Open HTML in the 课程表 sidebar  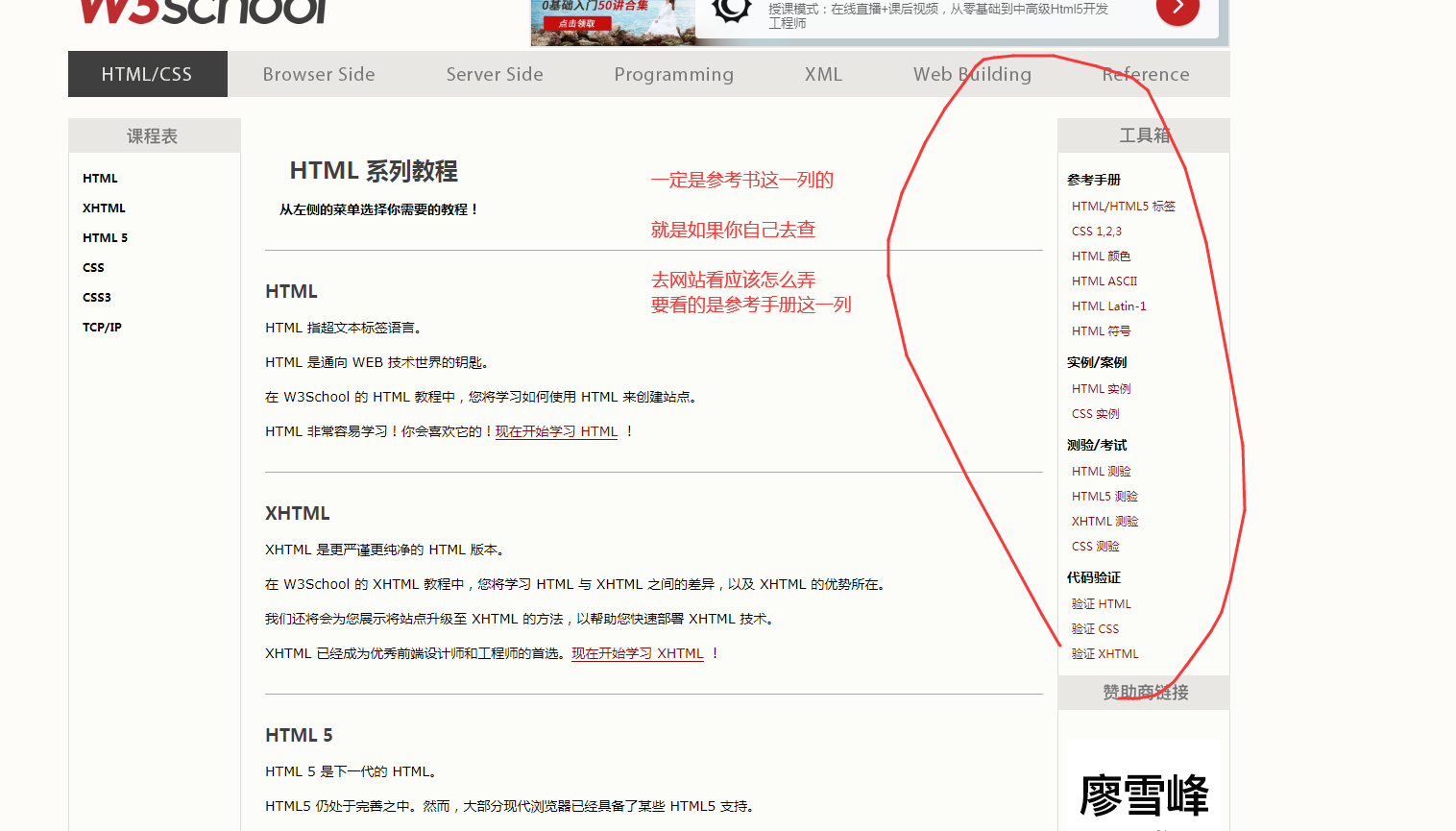[100, 179]
